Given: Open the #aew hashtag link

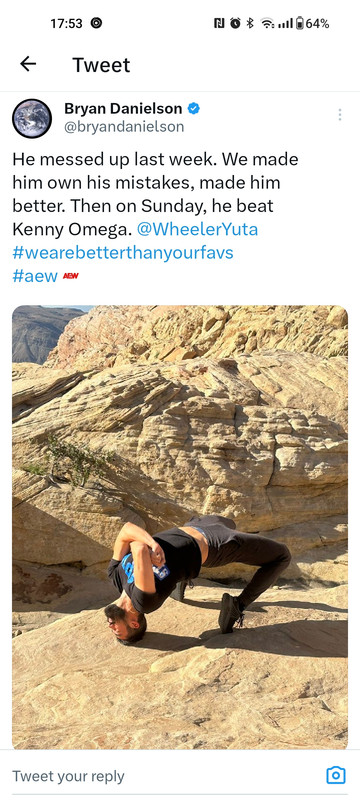Looking at the screenshot, I should click(x=35, y=276).
